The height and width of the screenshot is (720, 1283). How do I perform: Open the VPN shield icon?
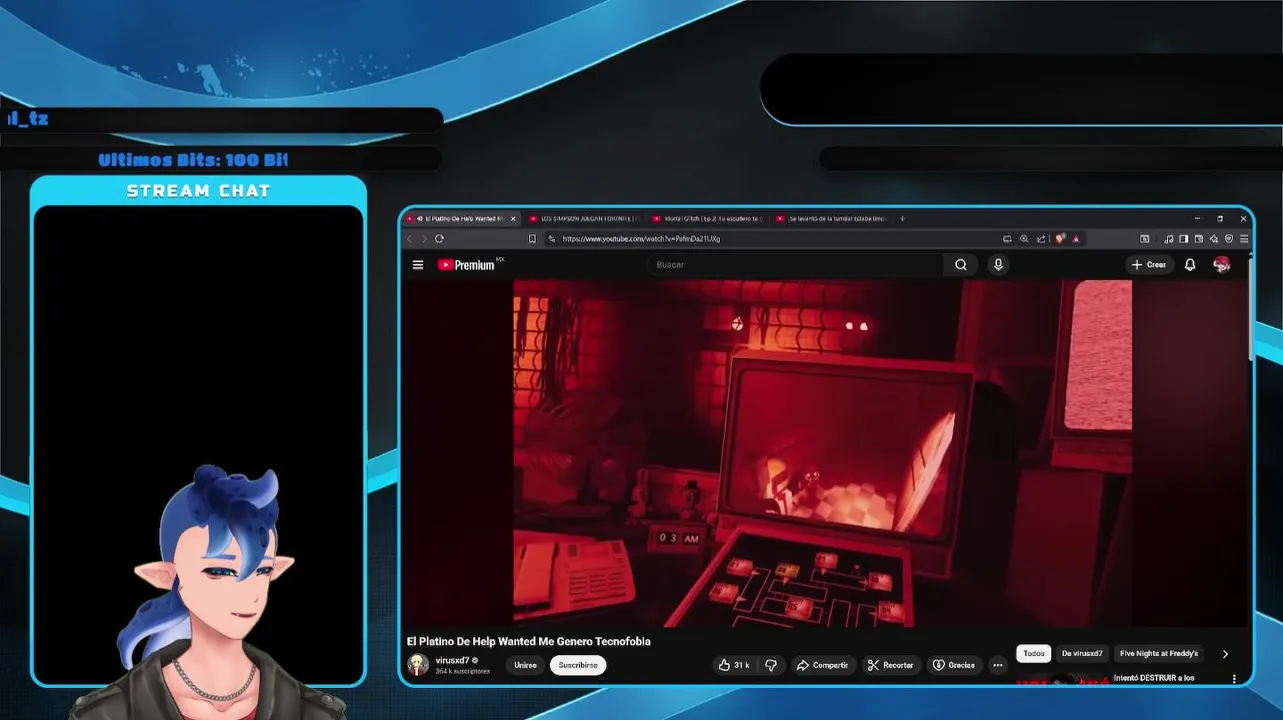click(x=1229, y=239)
